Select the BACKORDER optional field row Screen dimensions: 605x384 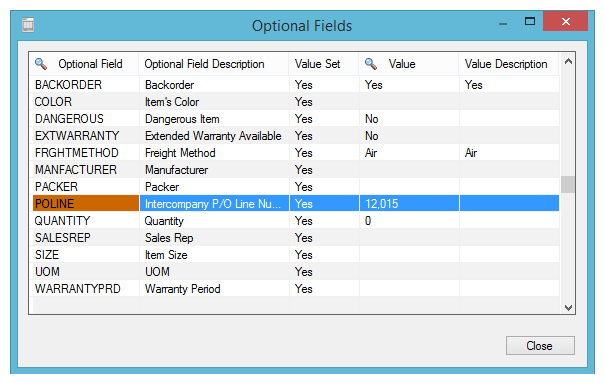296,85
